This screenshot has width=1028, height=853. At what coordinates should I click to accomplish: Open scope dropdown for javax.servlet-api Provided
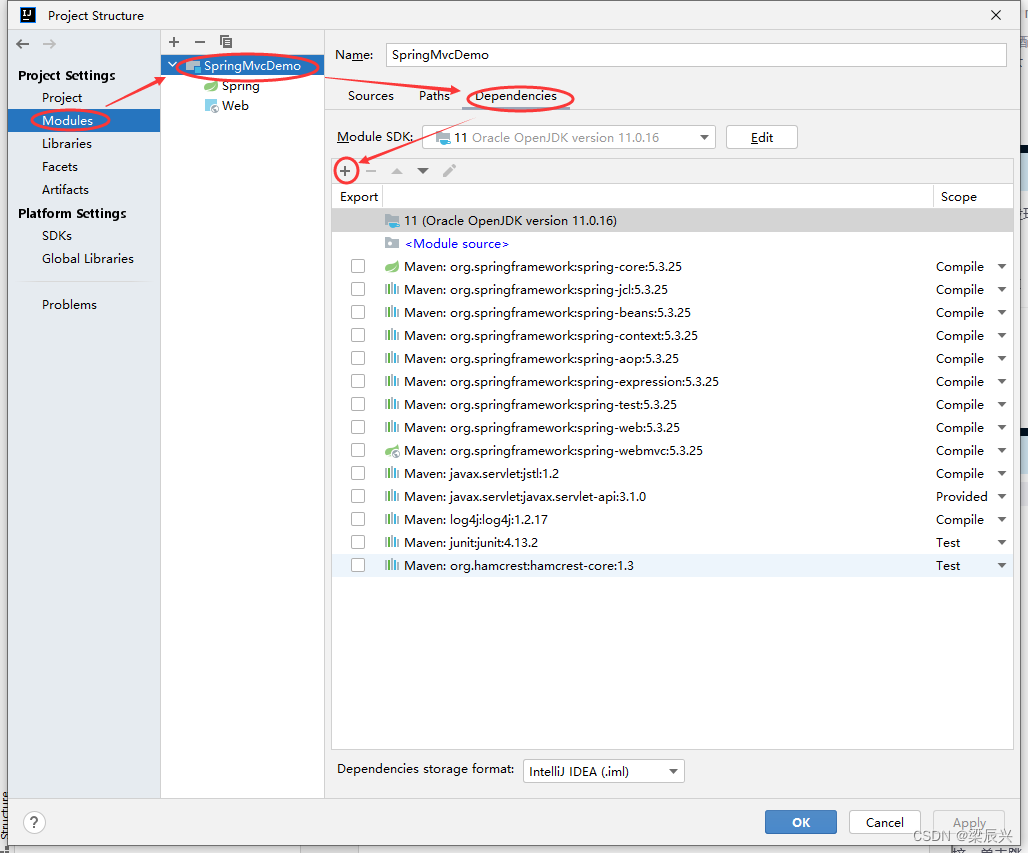point(1002,496)
